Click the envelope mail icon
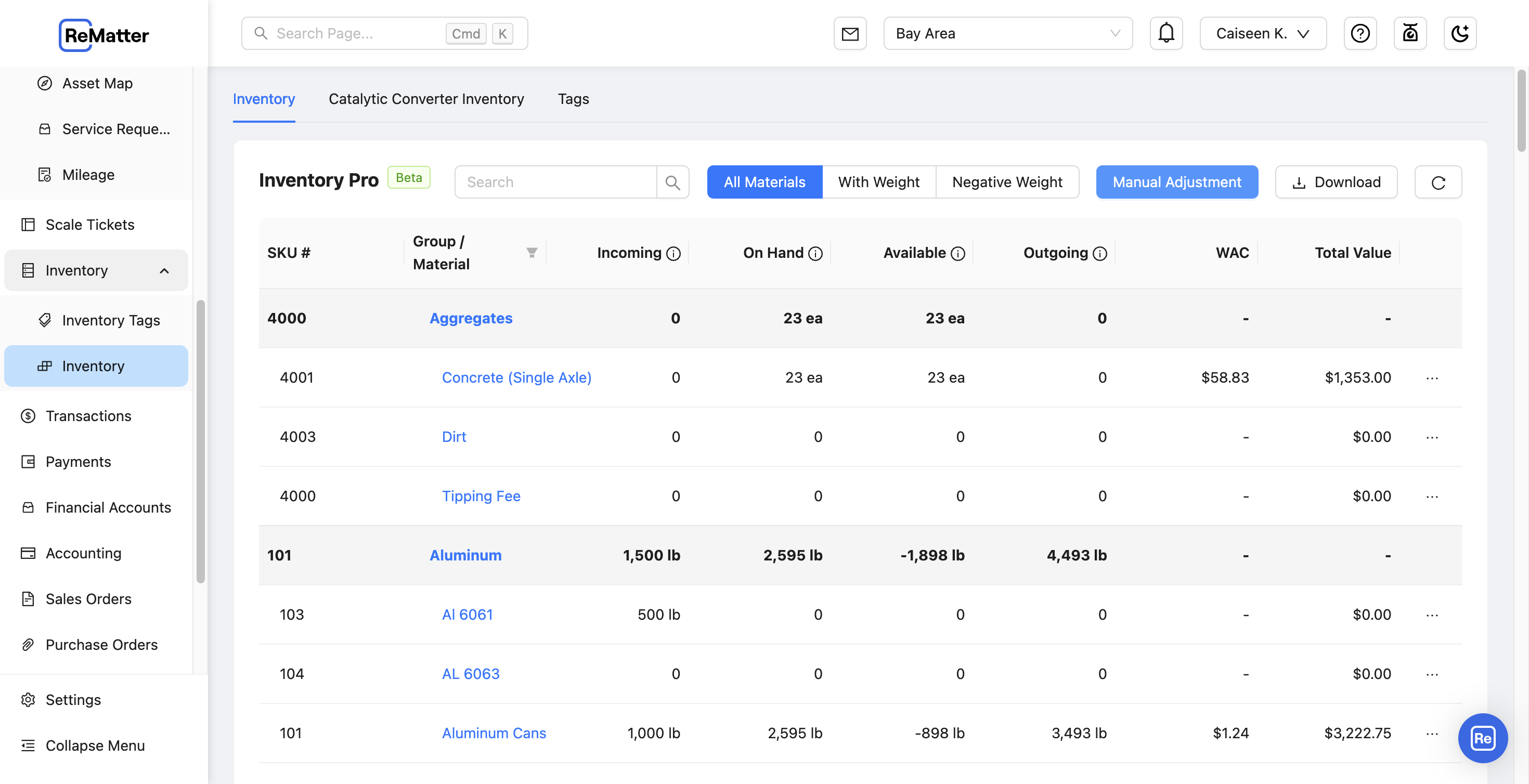This screenshot has width=1529, height=784. click(851, 33)
